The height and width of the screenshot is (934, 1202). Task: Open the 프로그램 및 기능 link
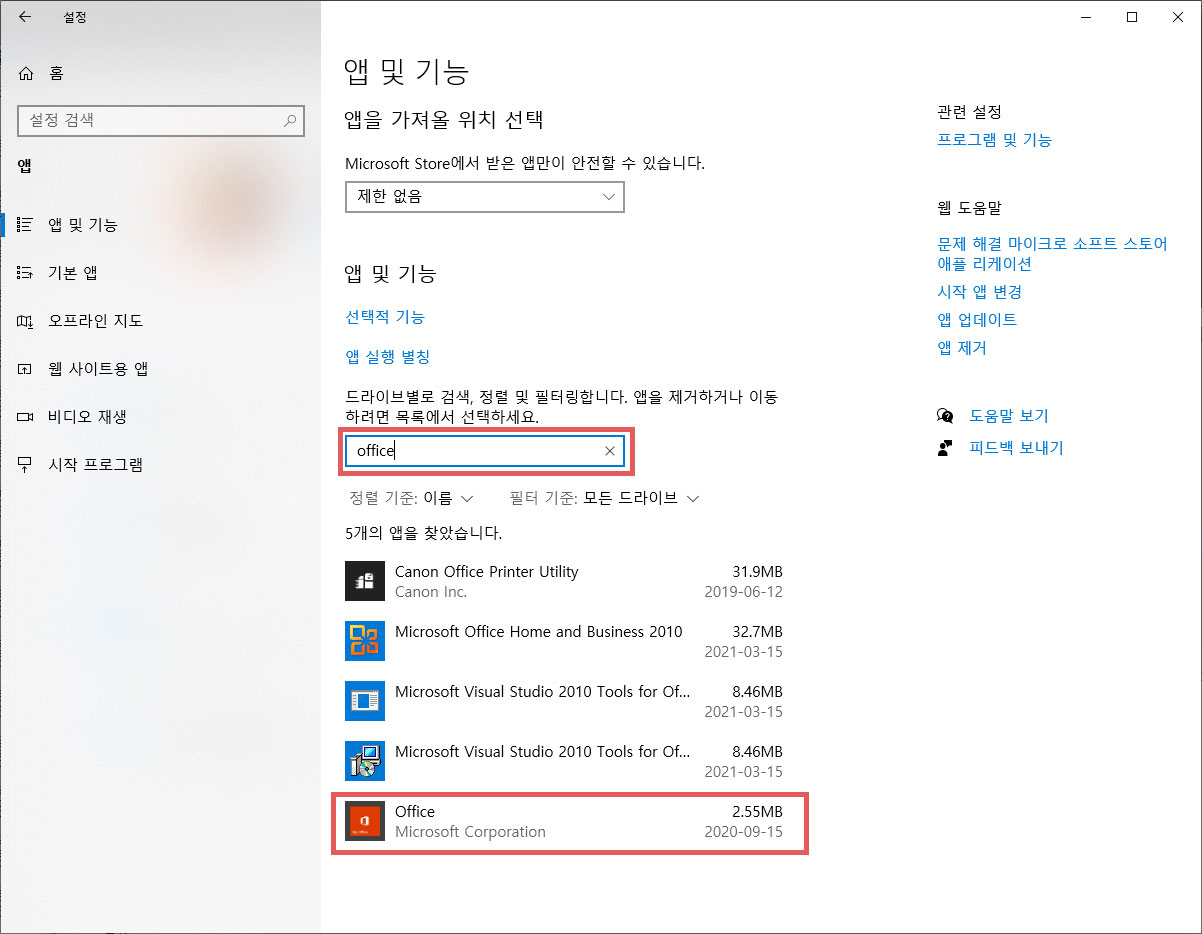pos(994,140)
